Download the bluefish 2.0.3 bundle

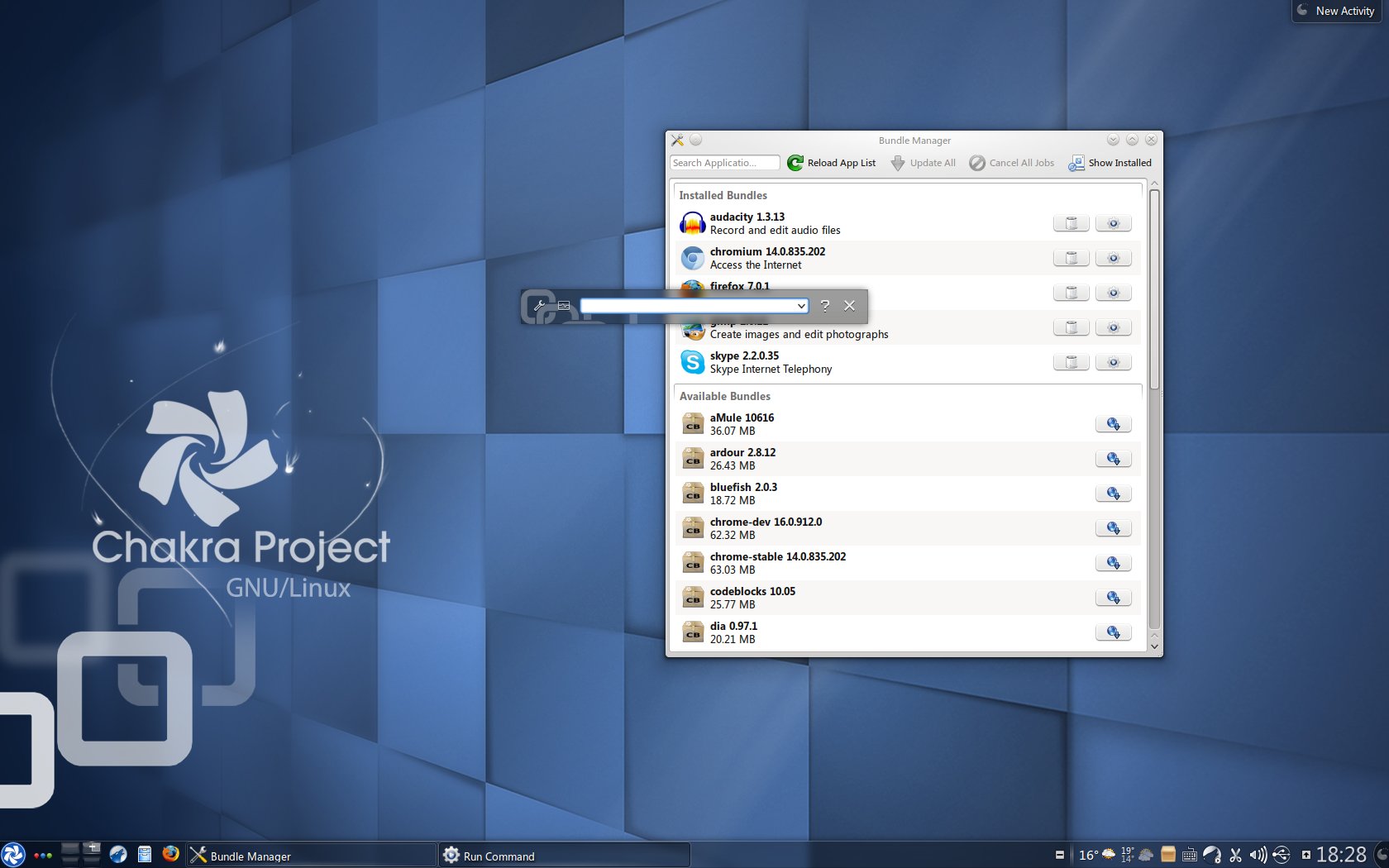[1113, 494]
